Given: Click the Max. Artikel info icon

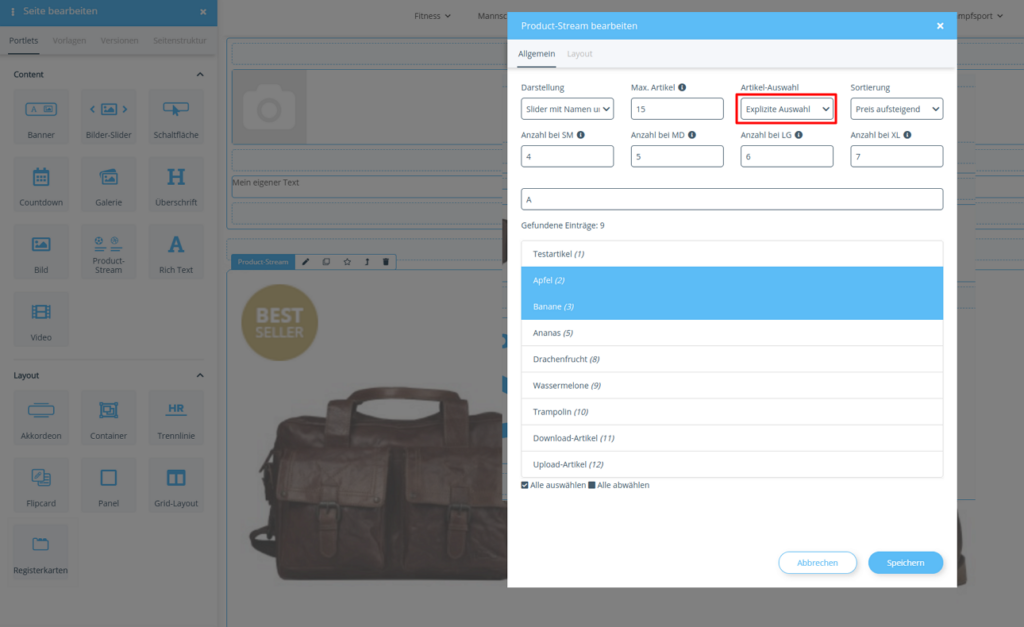Looking at the screenshot, I should 682,88.
